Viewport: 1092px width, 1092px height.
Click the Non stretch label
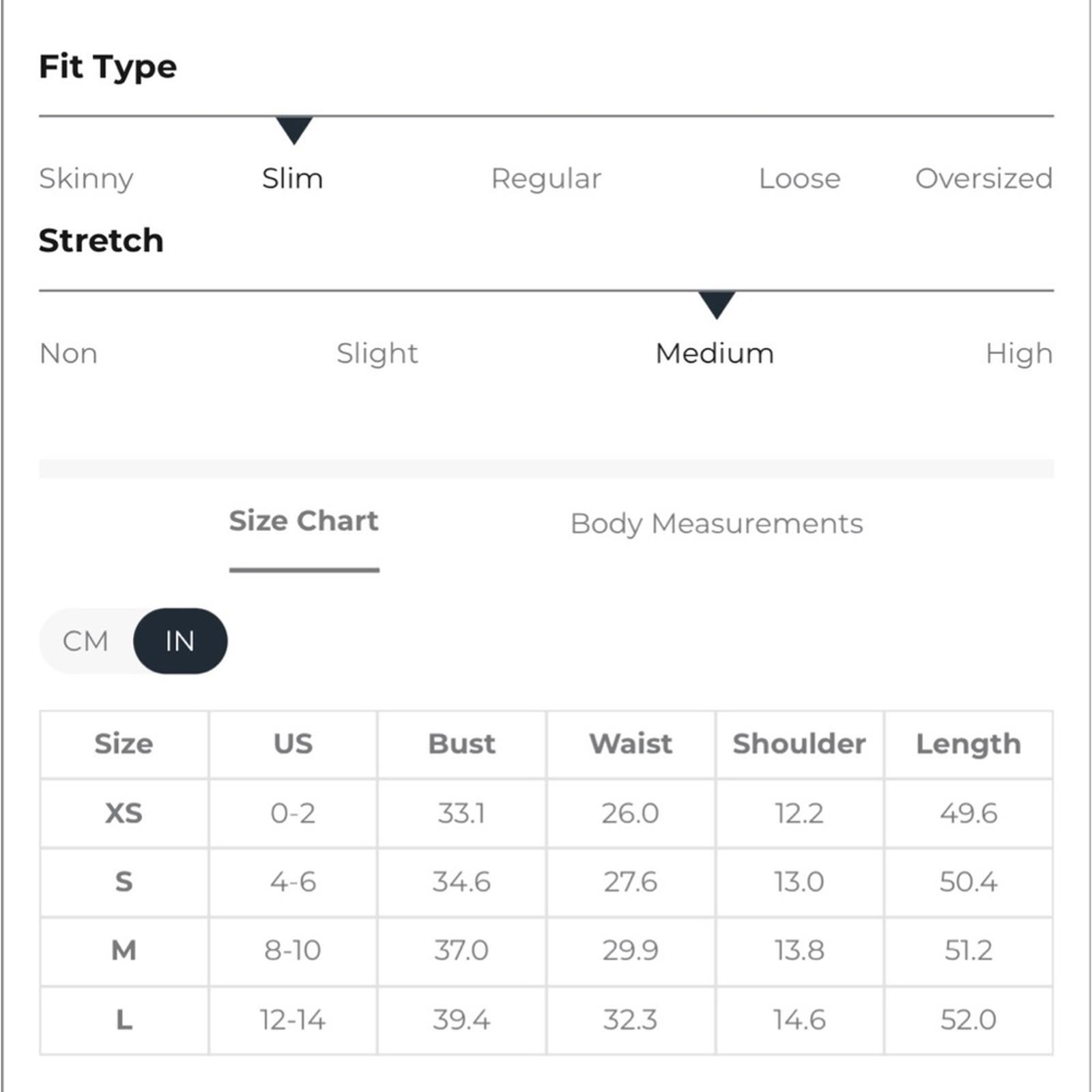tap(69, 354)
